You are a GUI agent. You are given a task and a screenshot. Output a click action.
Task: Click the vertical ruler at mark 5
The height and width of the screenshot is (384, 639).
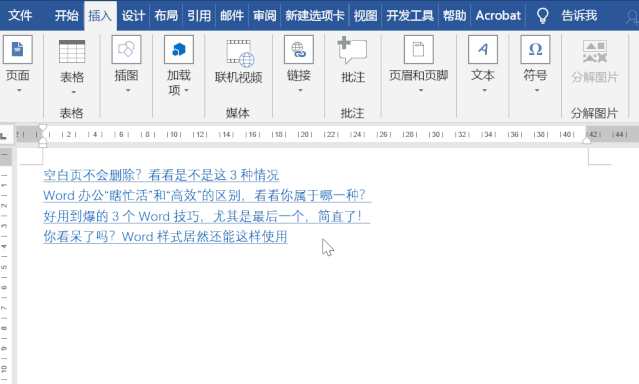pyautogui.click(x=4, y=267)
